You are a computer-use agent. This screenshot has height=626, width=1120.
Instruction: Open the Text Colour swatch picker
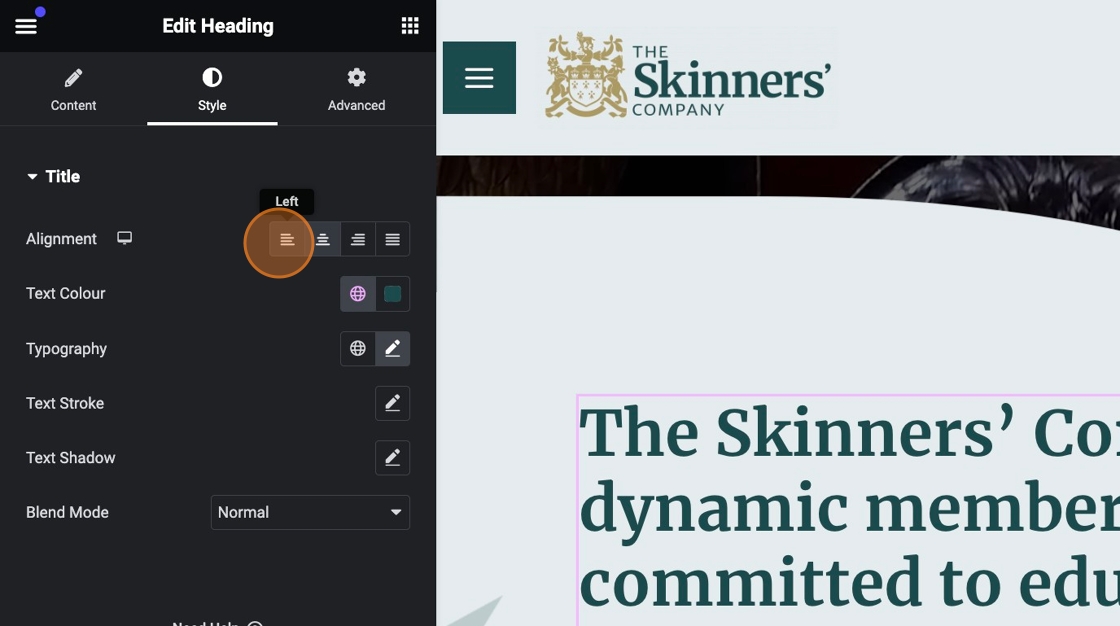[x=392, y=294]
